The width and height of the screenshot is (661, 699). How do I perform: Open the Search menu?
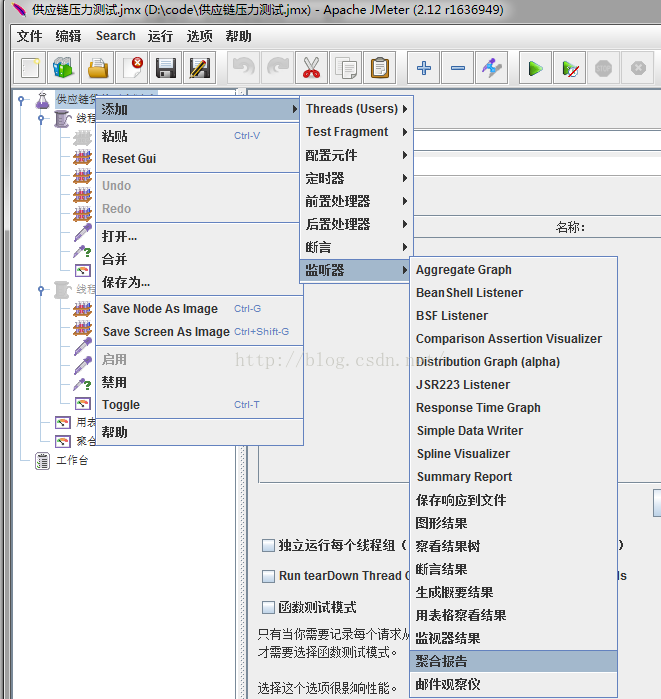coord(115,36)
